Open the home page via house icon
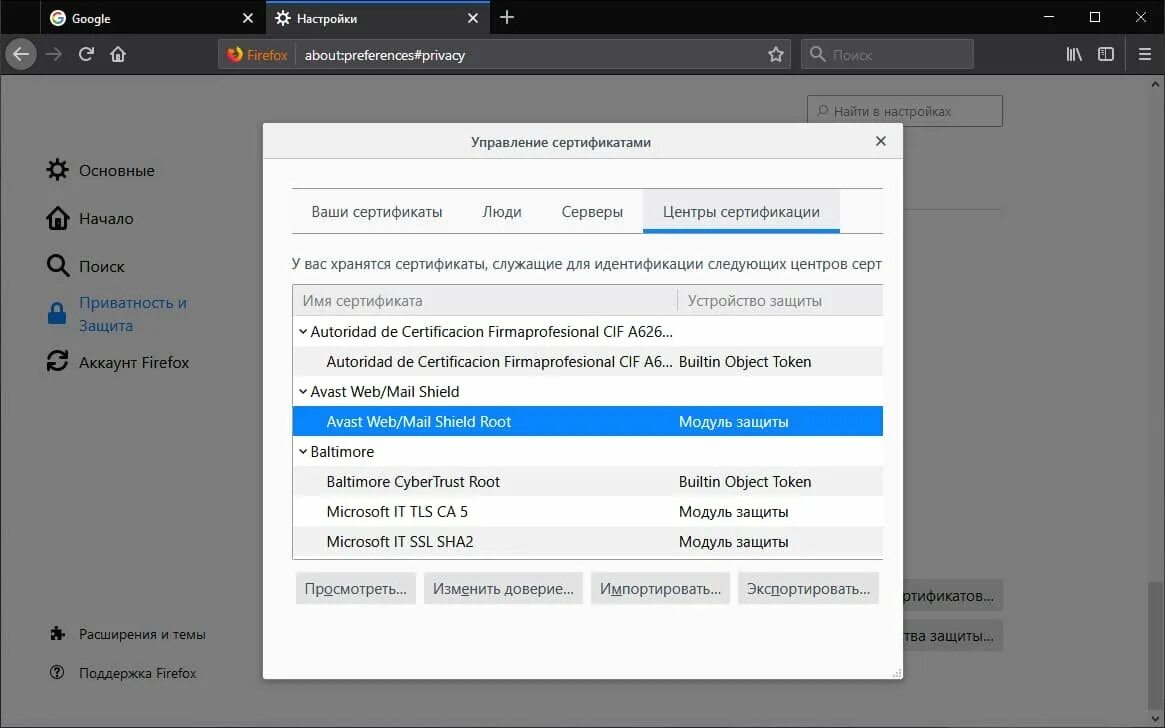This screenshot has width=1165, height=728. point(118,54)
